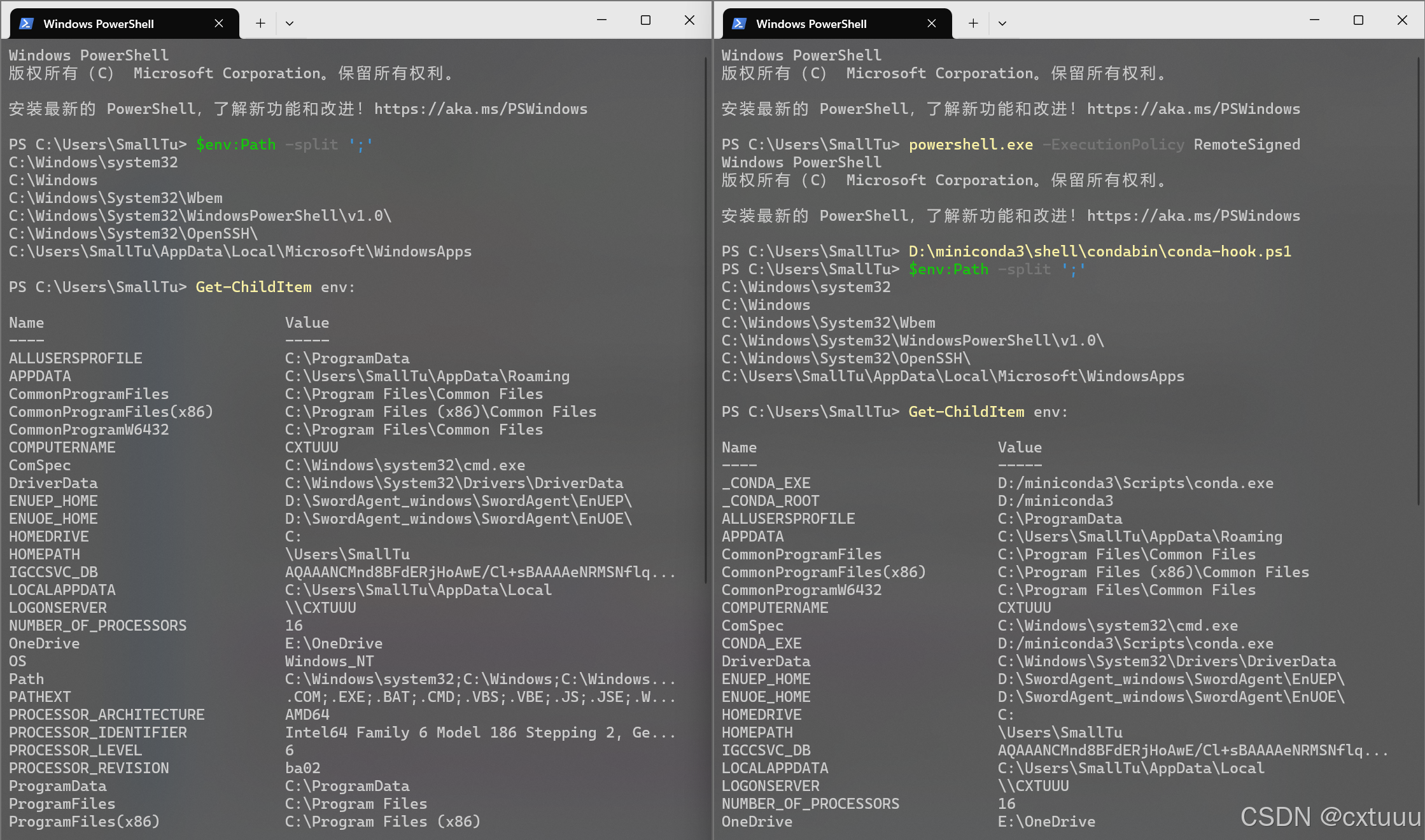Click $env:Path command in left window

[236, 144]
